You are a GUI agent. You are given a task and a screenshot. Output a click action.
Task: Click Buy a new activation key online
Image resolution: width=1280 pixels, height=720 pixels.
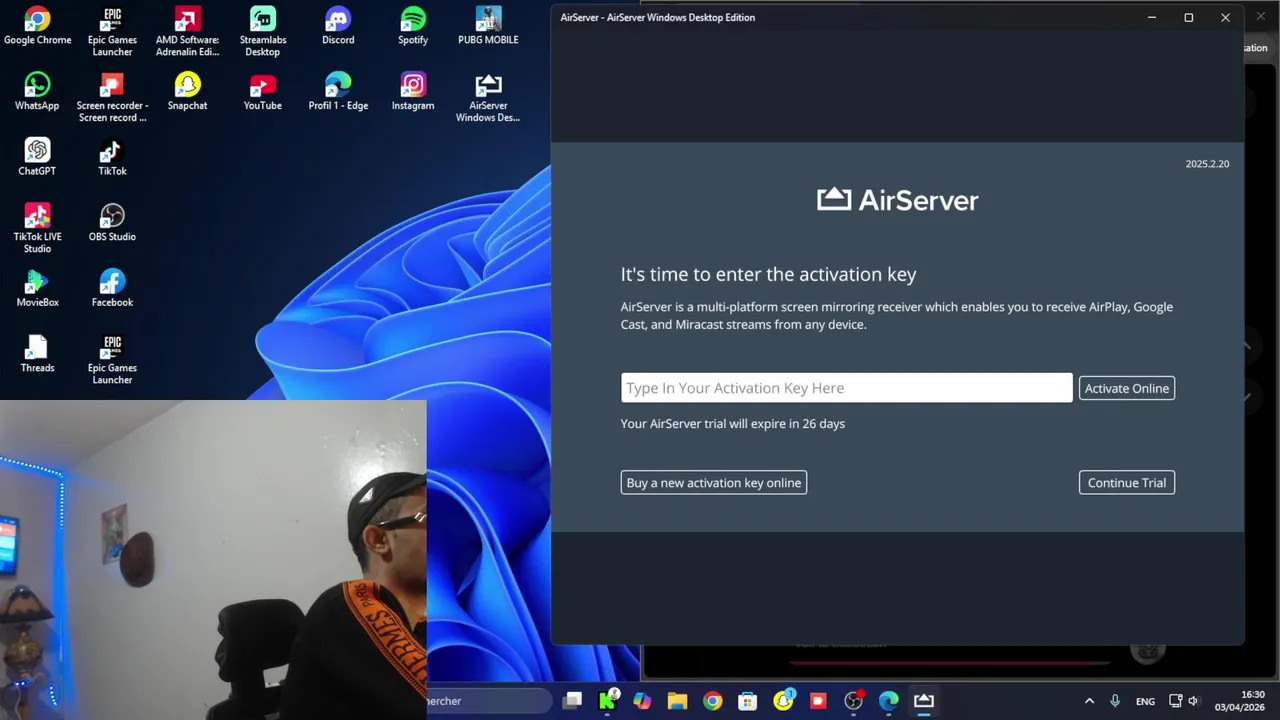point(713,482)
